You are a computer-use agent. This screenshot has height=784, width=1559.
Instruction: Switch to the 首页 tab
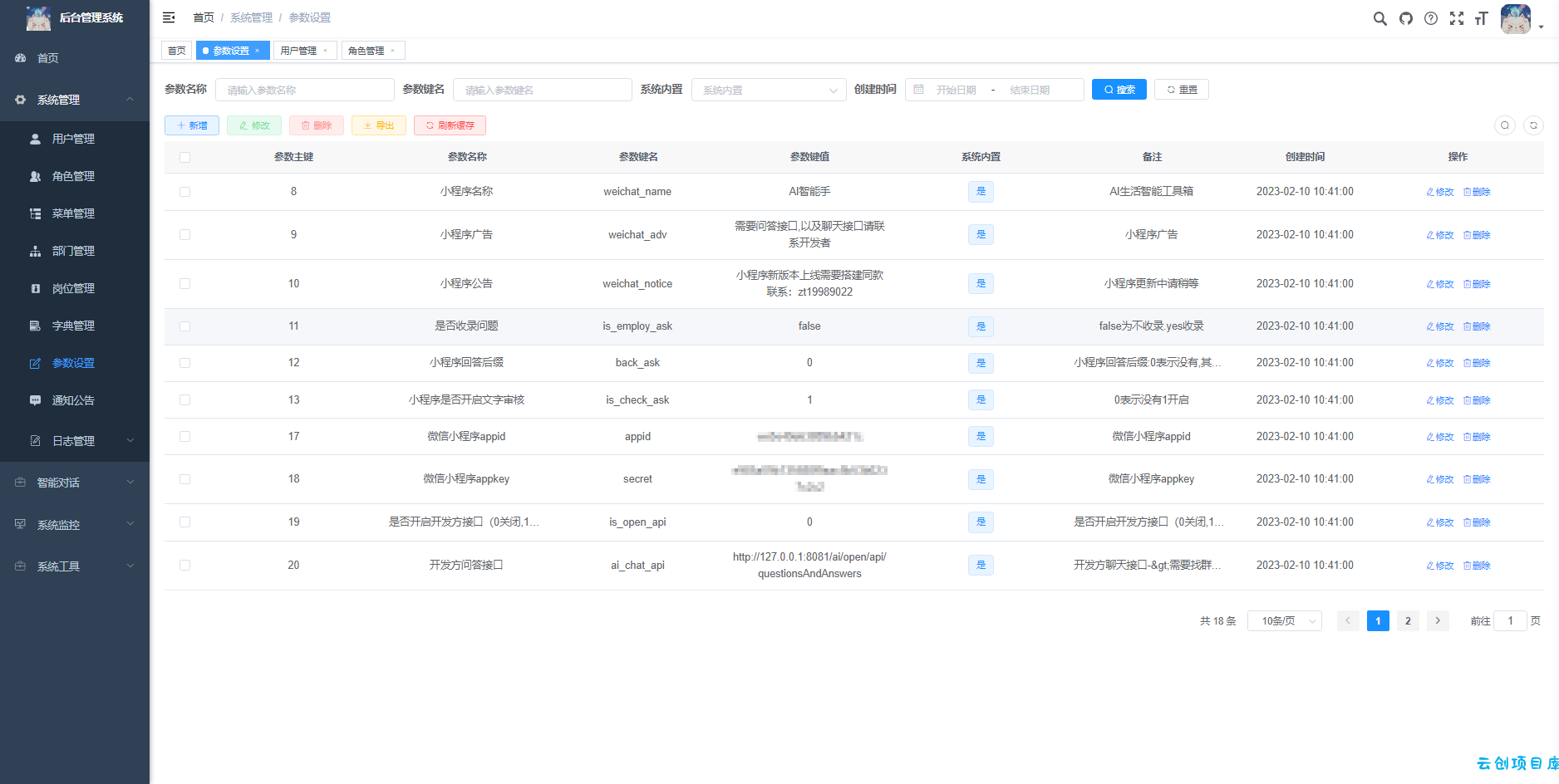point(177,51)
